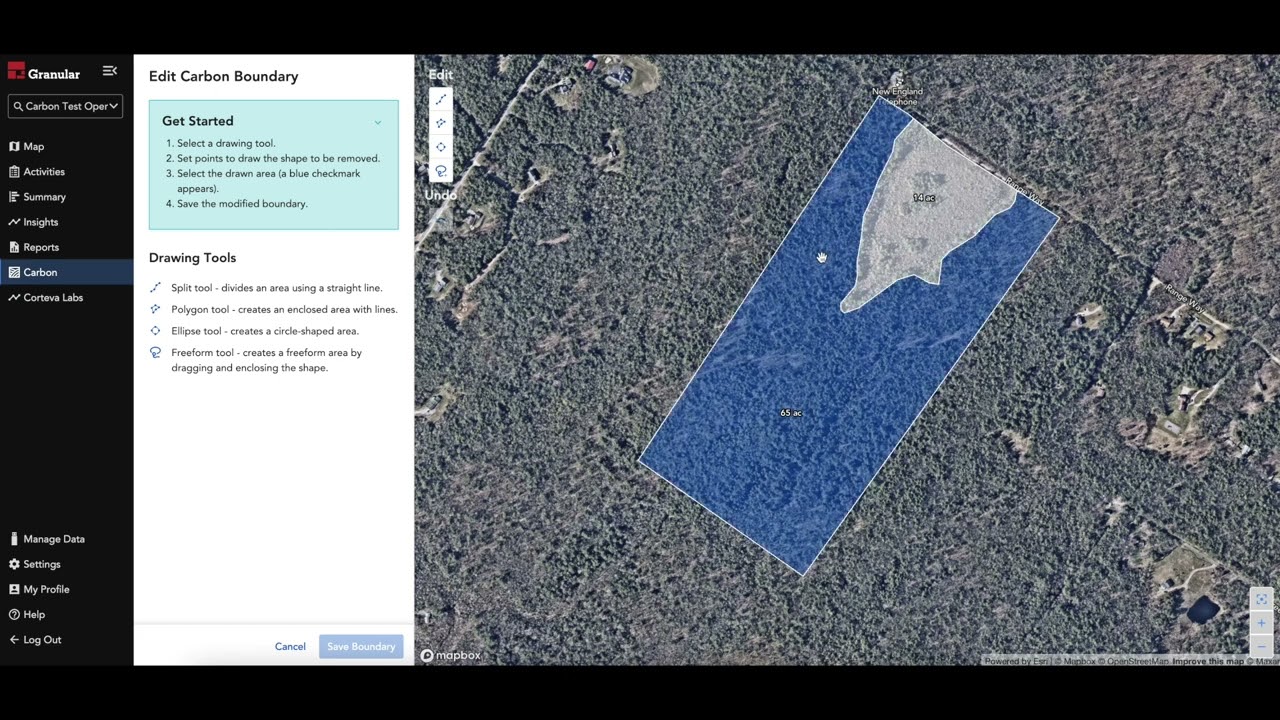Select the Carbon menu item
1280x720 pixels.
tap(66, 272)
